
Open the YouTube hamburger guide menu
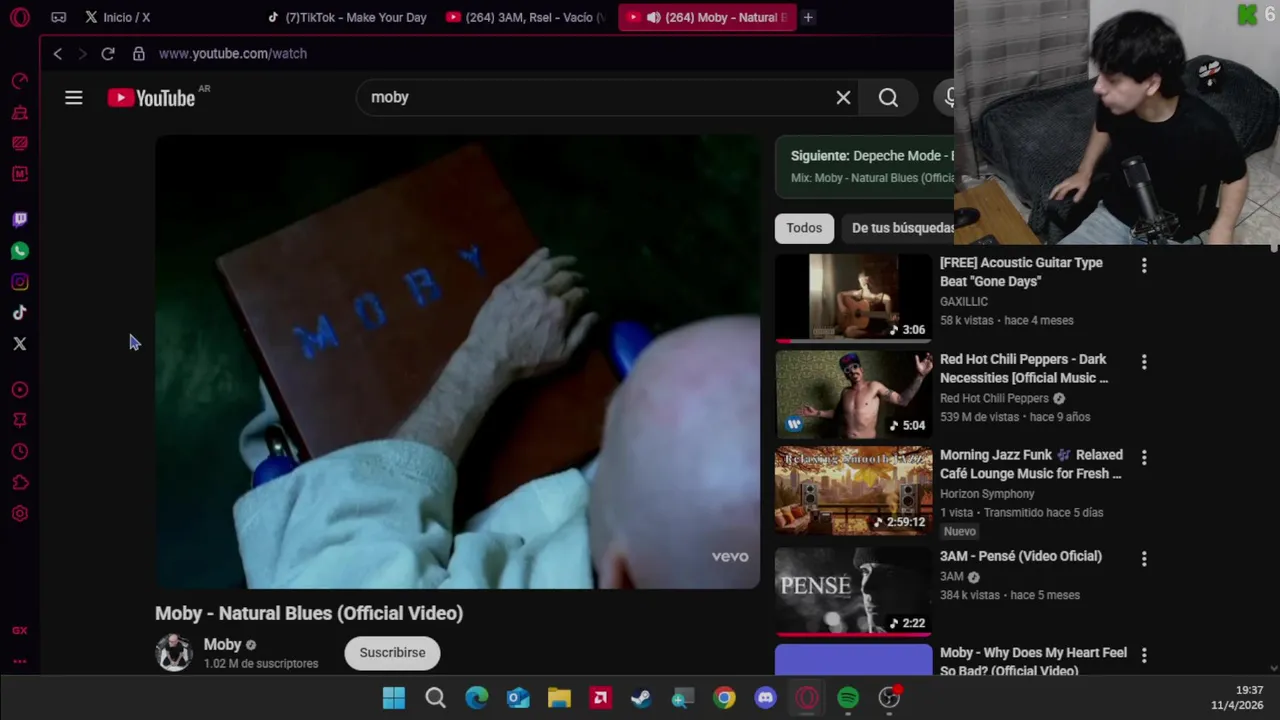(x=74, y=98)
